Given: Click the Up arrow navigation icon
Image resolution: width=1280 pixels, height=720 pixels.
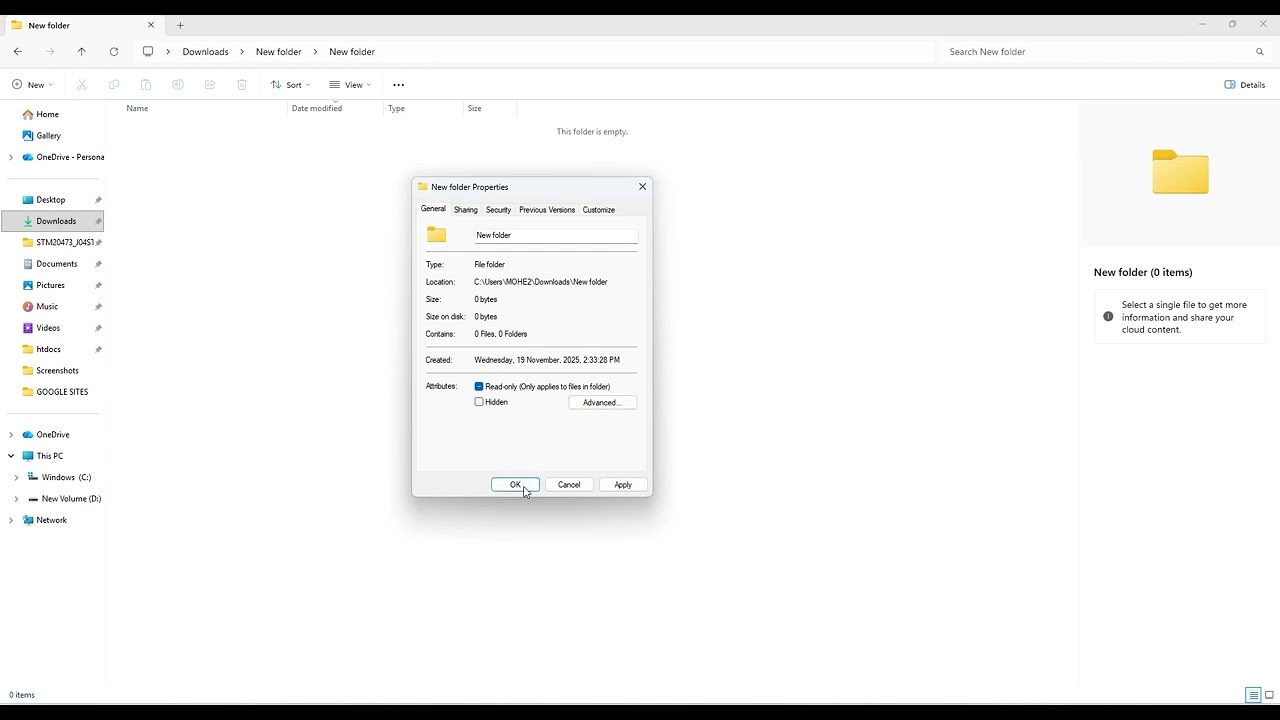Looking at the screenshot, I should point(82,52).
